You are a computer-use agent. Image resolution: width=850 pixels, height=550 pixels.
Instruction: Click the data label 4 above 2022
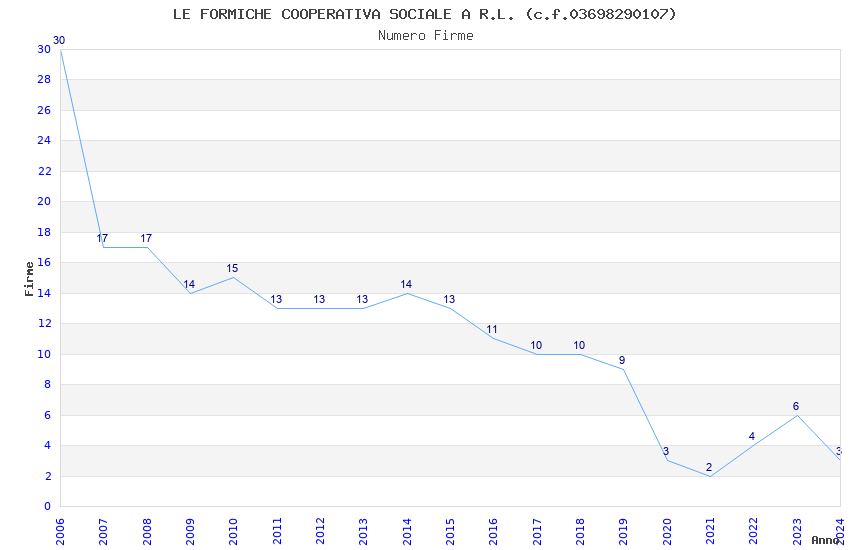click(x=752, y=436)
